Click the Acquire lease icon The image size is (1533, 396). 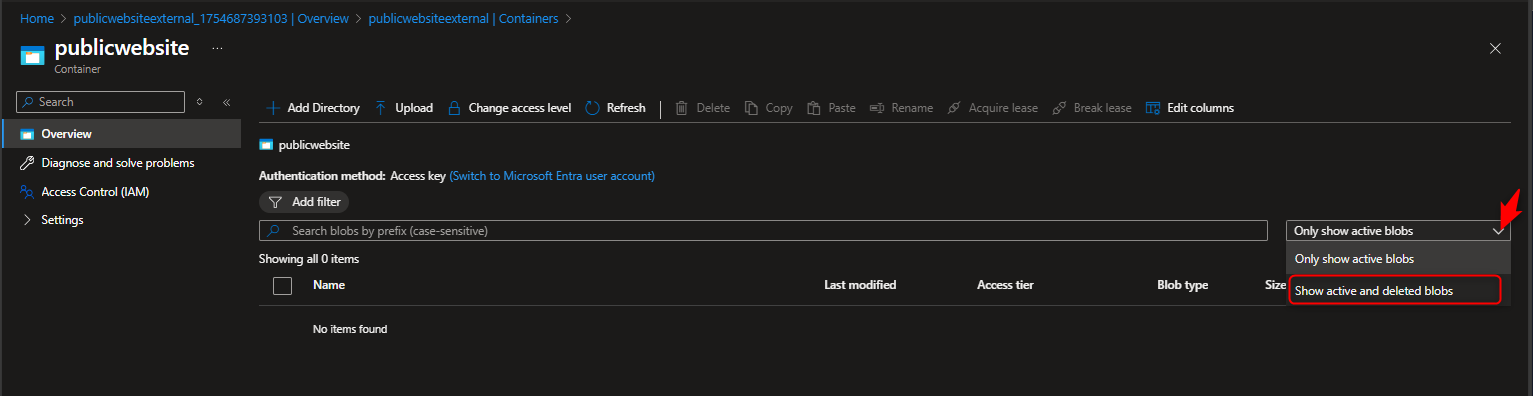point(954,108)
